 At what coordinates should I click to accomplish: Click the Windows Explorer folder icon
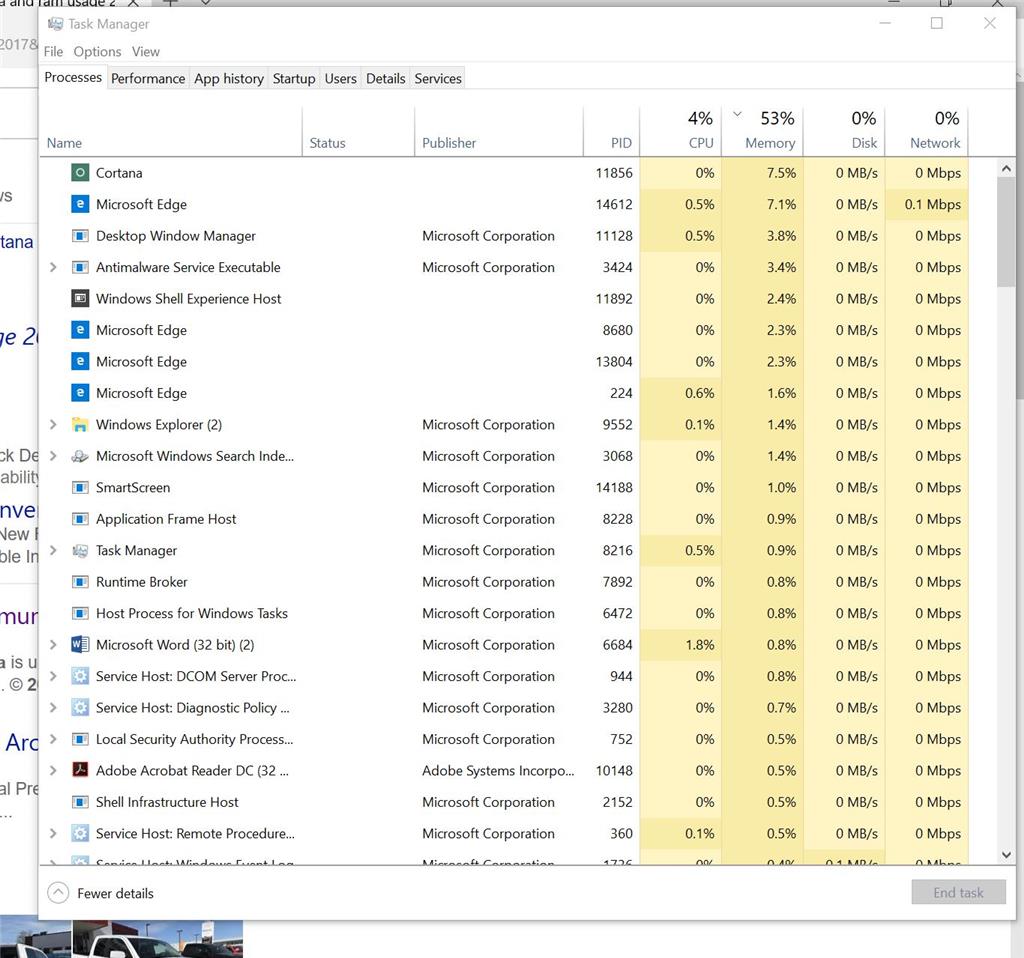80,424
